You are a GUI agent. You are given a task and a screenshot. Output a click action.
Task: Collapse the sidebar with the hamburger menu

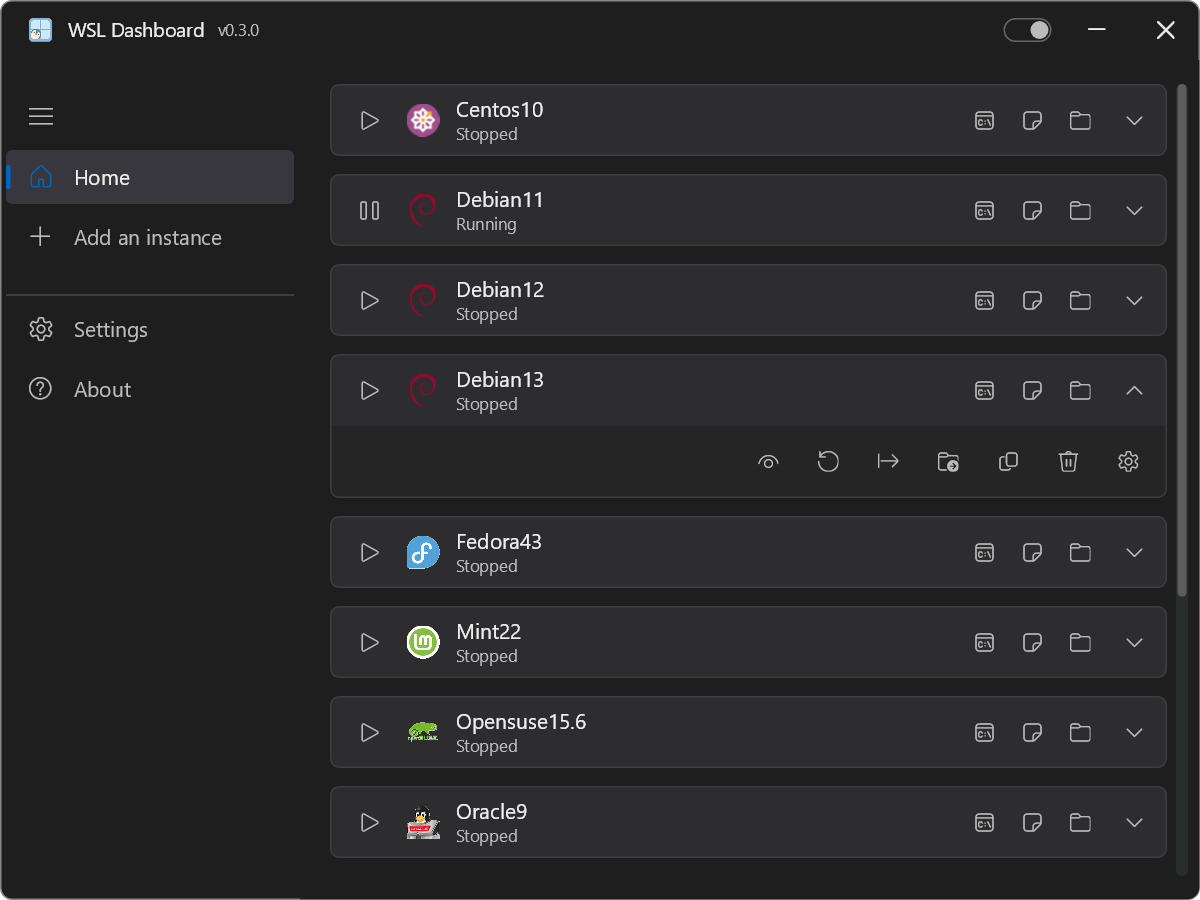(41, 117)
